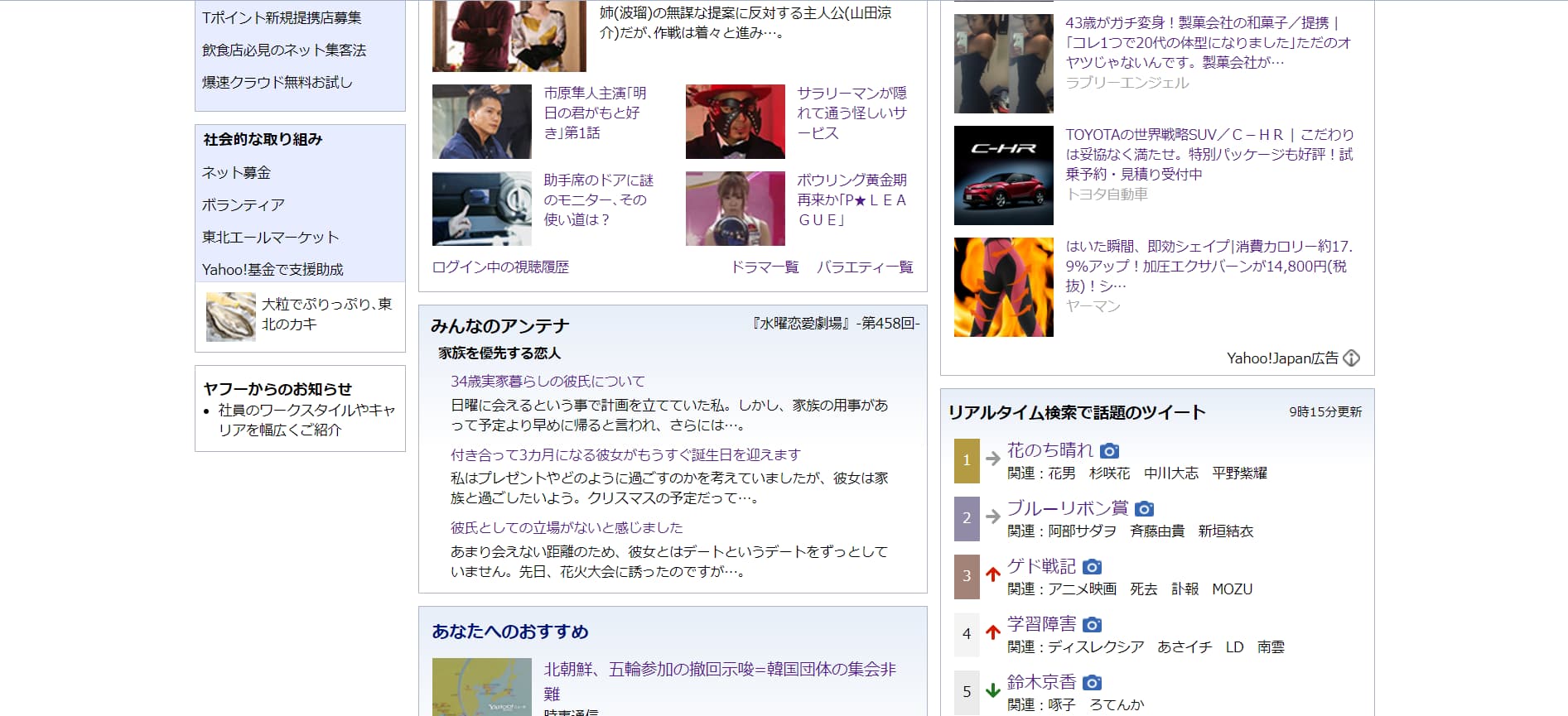Click related keyword 阿部サダヲ
The width and height of the screenshot is (1568, 716).
click(x=1083, y=531)
